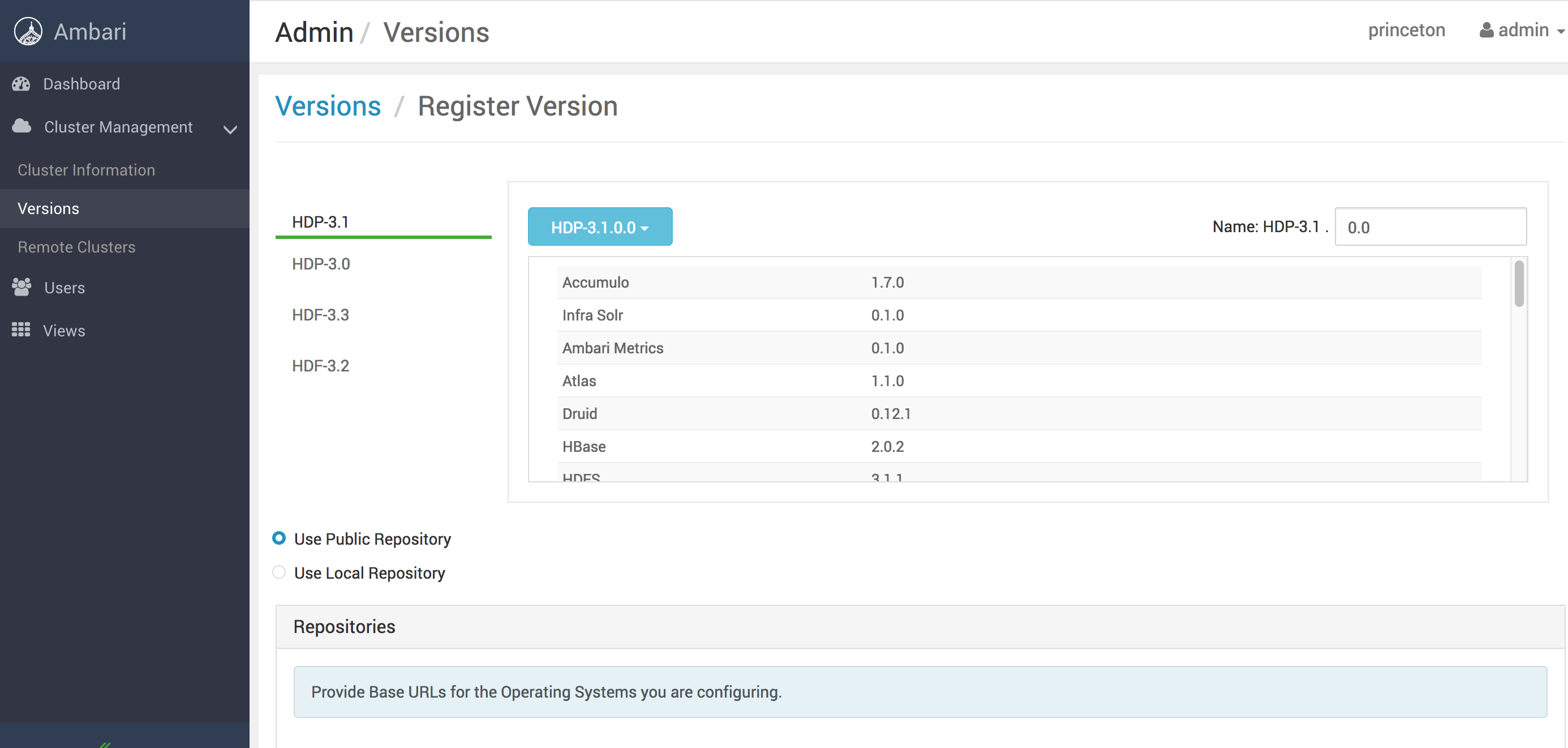This screenshot has width=1568, height=748.
Task: Click the Users group icon
Action: click(x=22, y=287)
